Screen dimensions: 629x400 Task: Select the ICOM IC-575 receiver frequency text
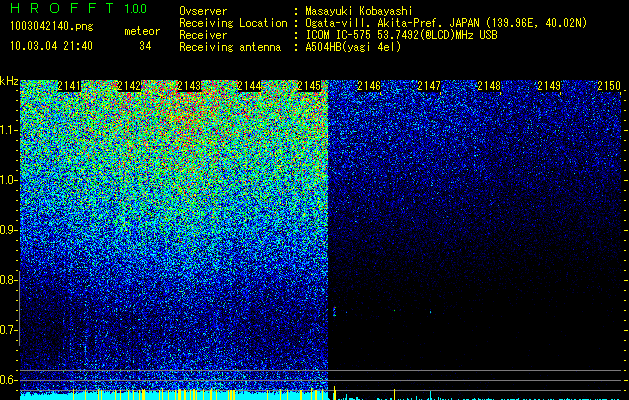401,35
